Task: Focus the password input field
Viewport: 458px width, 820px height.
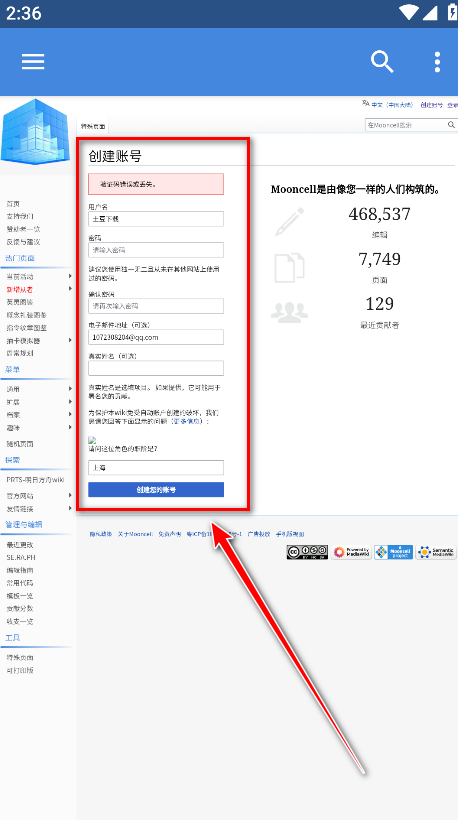Action: 156,250
